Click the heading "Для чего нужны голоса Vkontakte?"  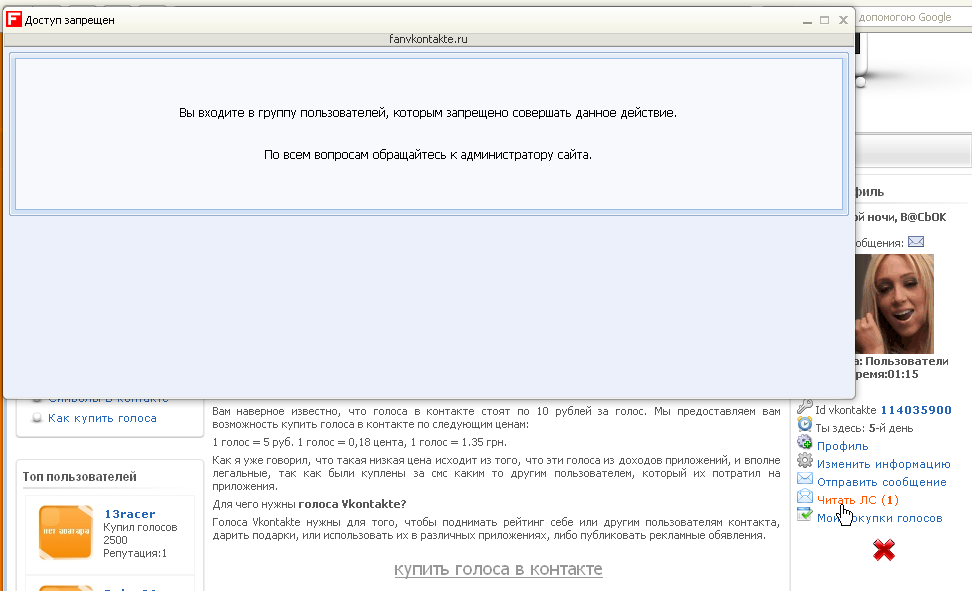point(309,504)
